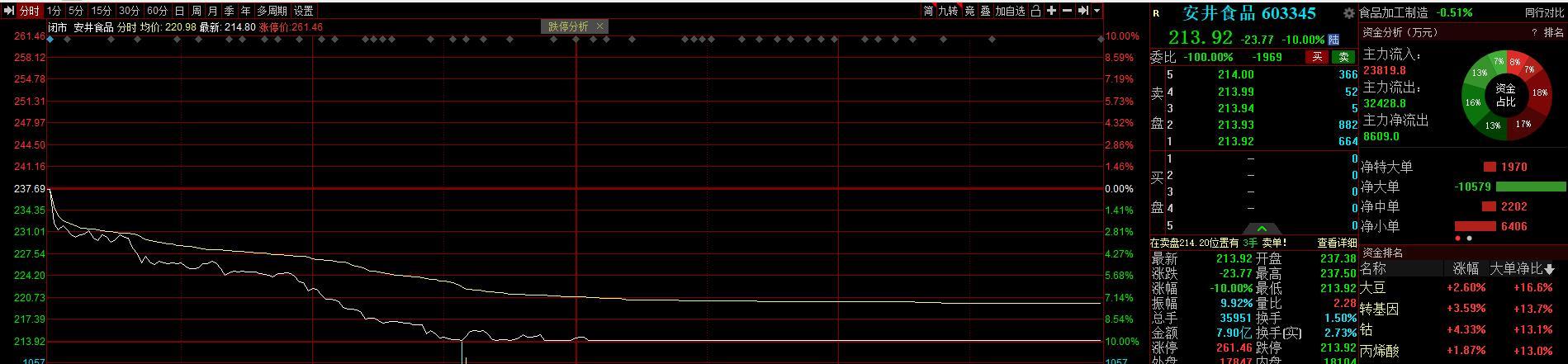Image resolution: width=1568 pixels, height=364 pixels.
Task: Switch to 5分 timeframe tab
Action: coord(76,11)
